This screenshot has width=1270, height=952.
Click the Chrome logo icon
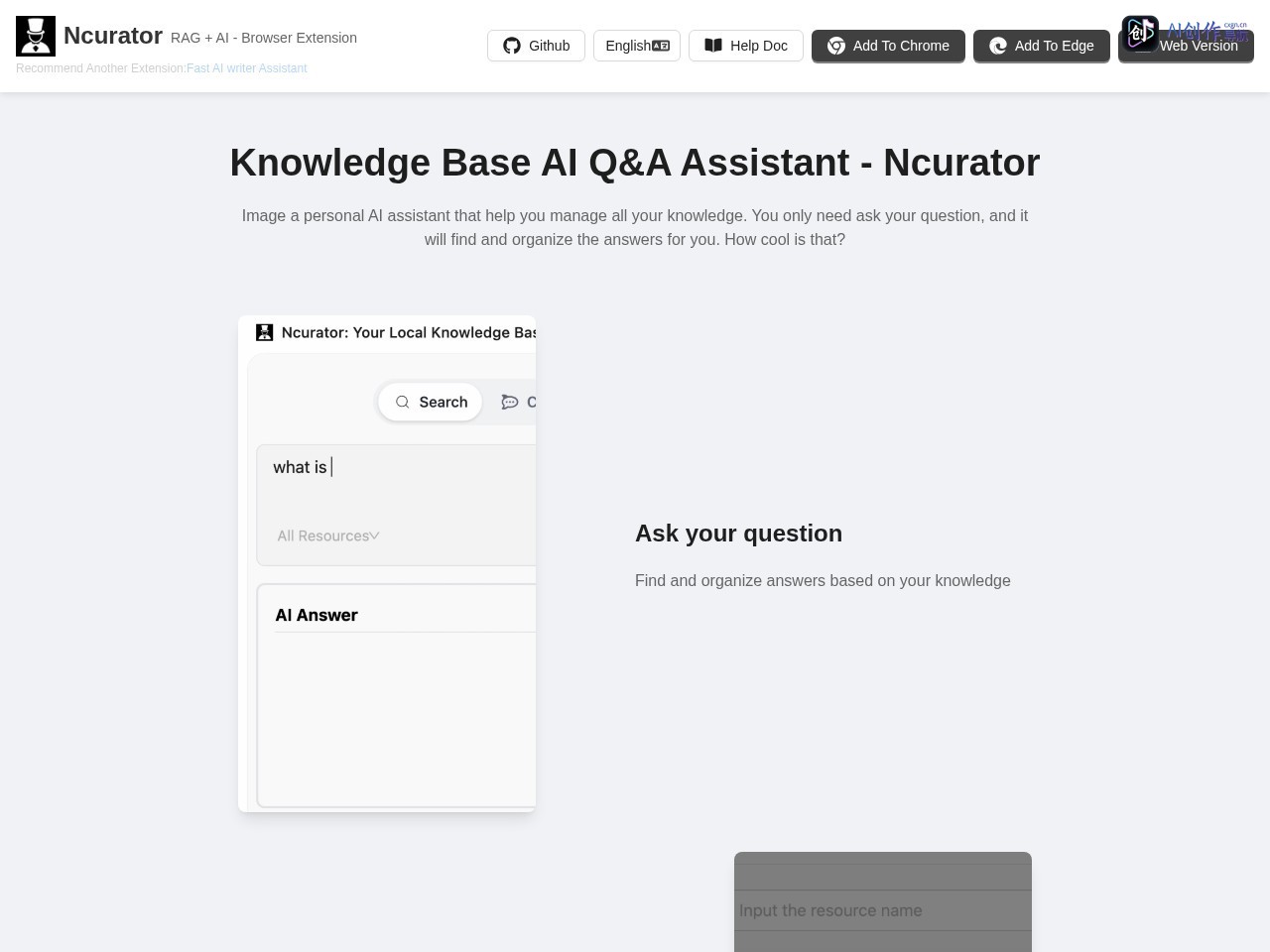[x=836, y=46]
